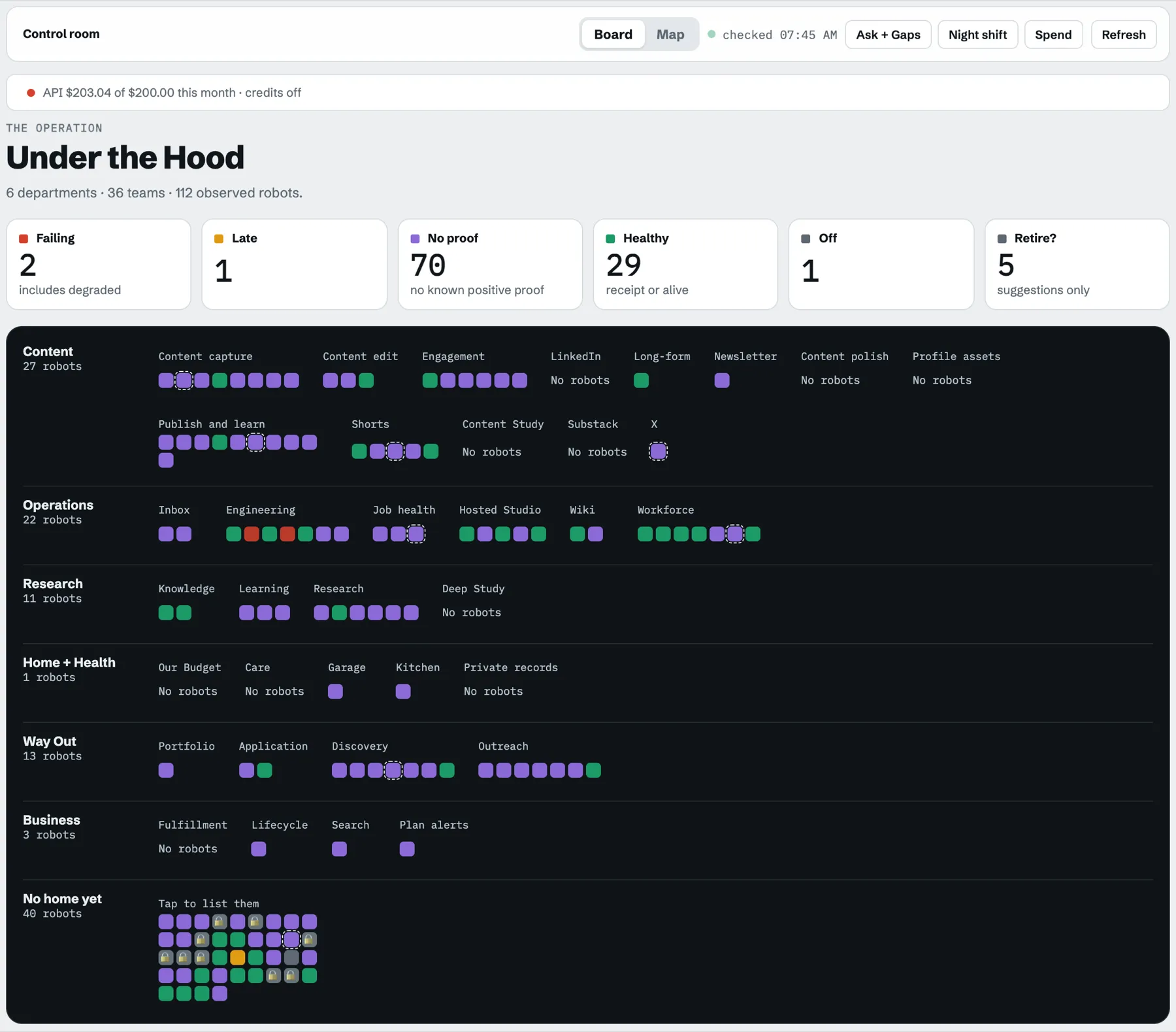This screenshot has height=1032, width=1176.
Task: Open the Newsletter team's purple robot
Action: (722, 380)
